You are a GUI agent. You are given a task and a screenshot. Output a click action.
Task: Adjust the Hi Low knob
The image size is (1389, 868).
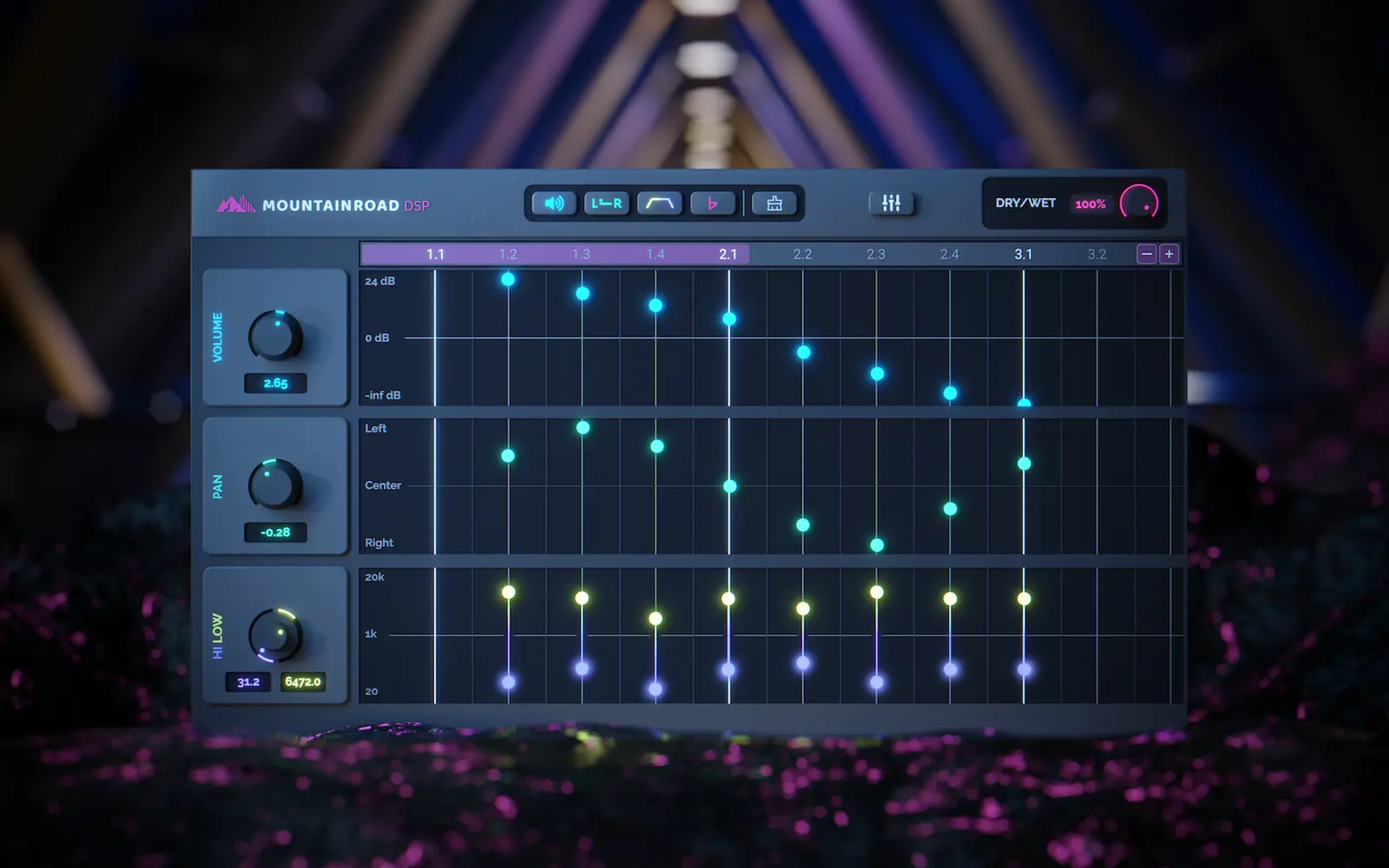pyautogui.click(x=274, y=636)
